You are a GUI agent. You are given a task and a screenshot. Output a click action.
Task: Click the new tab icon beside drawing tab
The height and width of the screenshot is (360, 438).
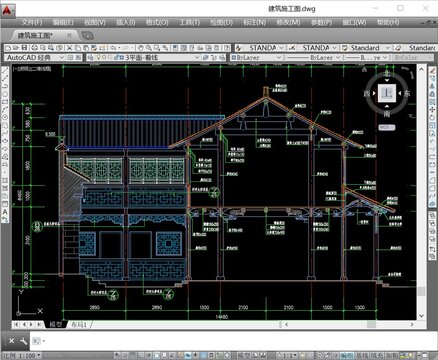pyautogui.click(x=87, y=35)
